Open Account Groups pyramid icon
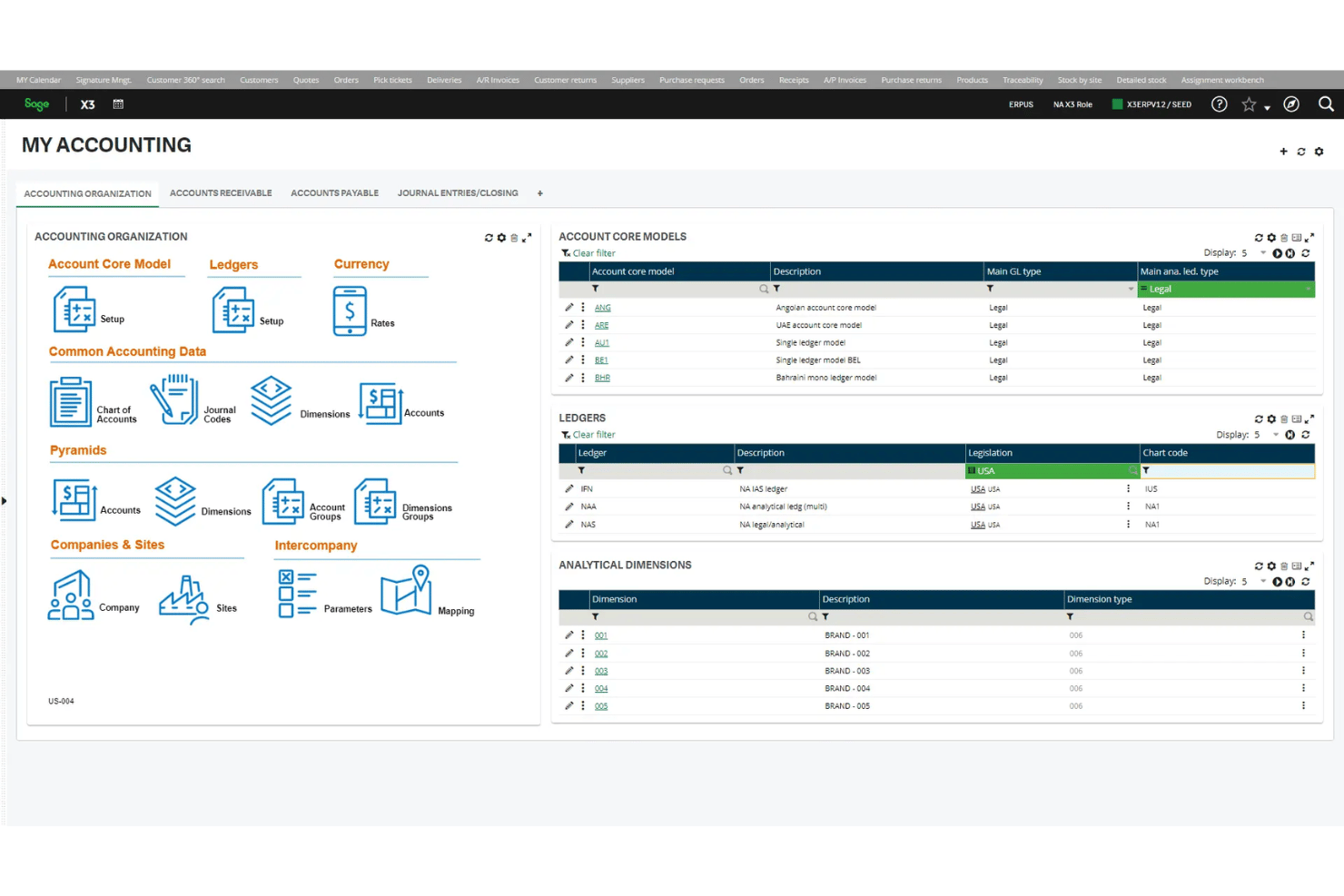 coord(283,502)
